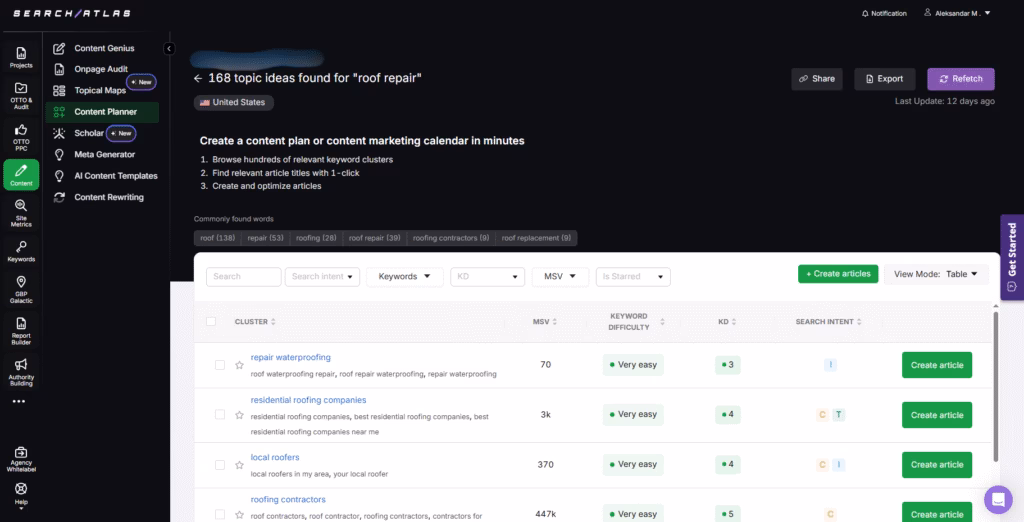Open the View Mode Table dropdown
Image resolution: width=1024 pixels, height=522 pixels.
click(x=936, y=274)
